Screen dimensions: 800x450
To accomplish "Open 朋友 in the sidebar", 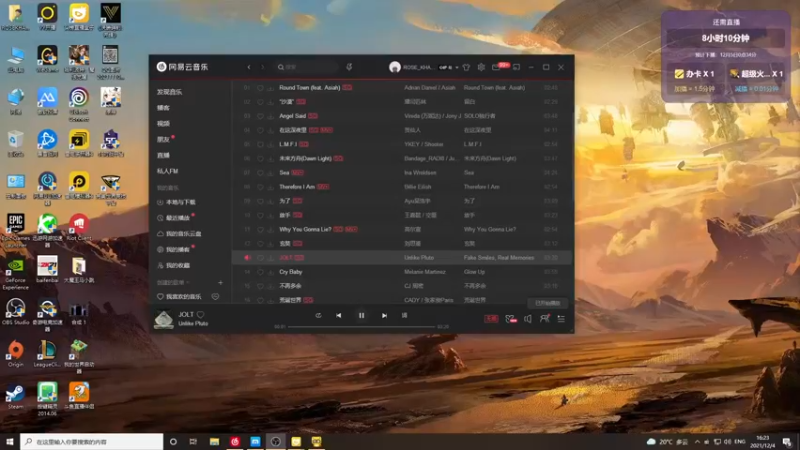I will 163,139.
